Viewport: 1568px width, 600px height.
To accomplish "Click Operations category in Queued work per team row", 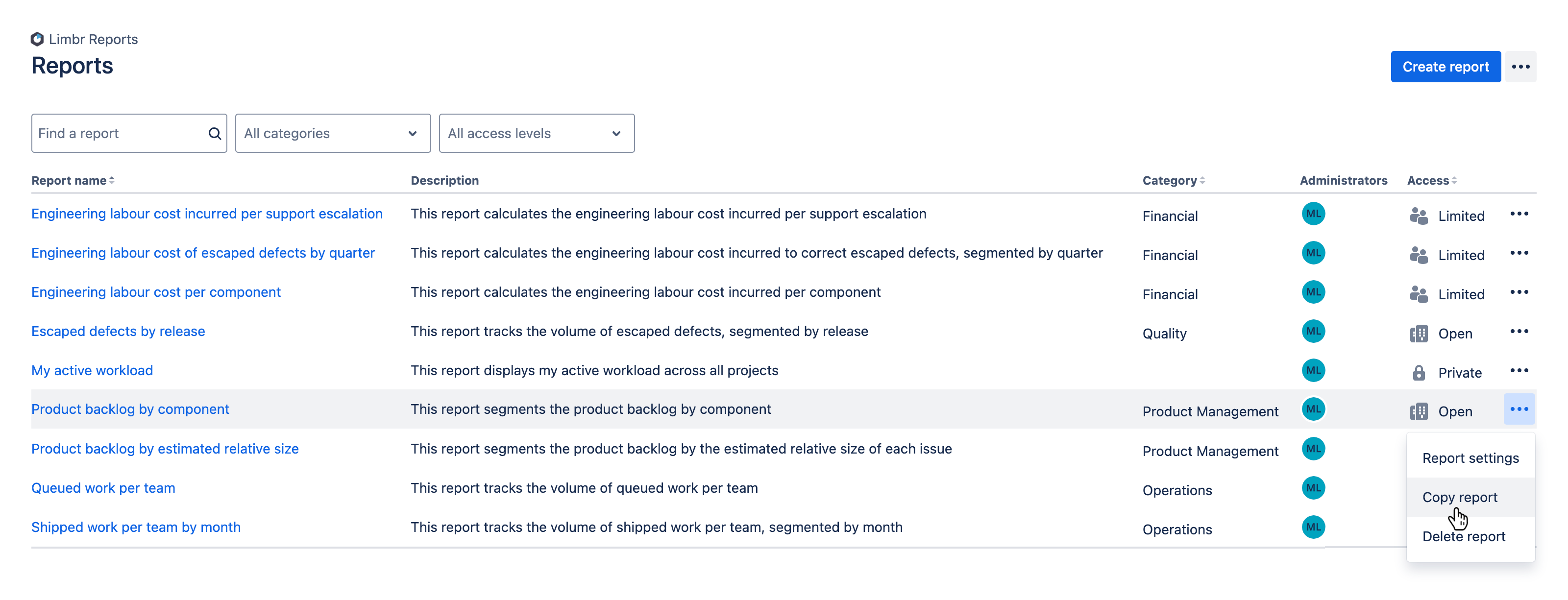I will (x=1176, y=490).
